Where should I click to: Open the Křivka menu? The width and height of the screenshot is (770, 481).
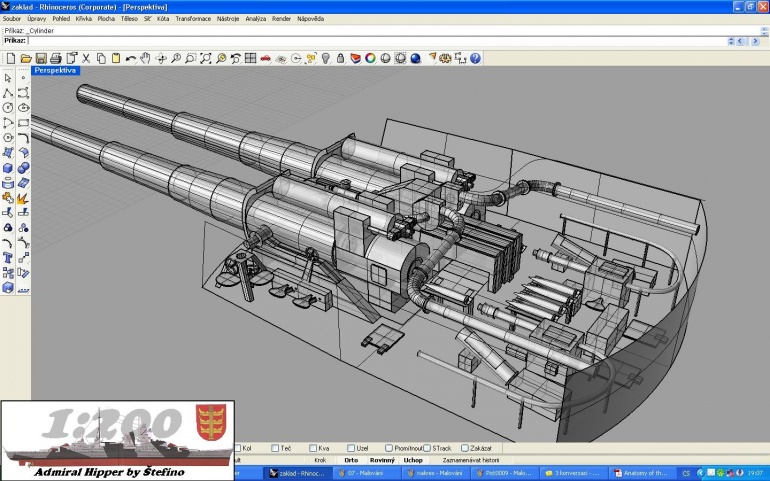coord(83,19)
